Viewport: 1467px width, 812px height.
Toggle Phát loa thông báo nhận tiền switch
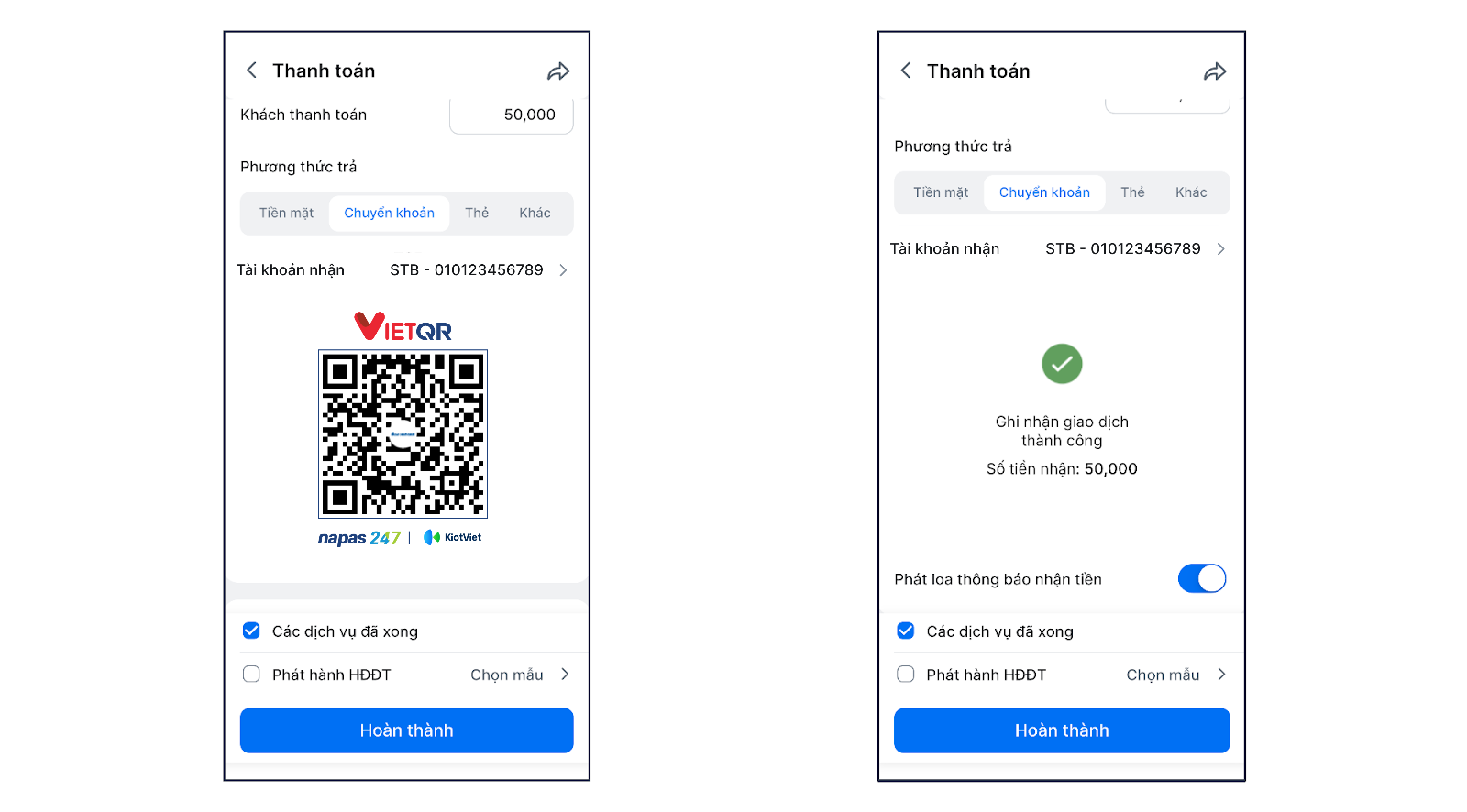(1201, 578)
